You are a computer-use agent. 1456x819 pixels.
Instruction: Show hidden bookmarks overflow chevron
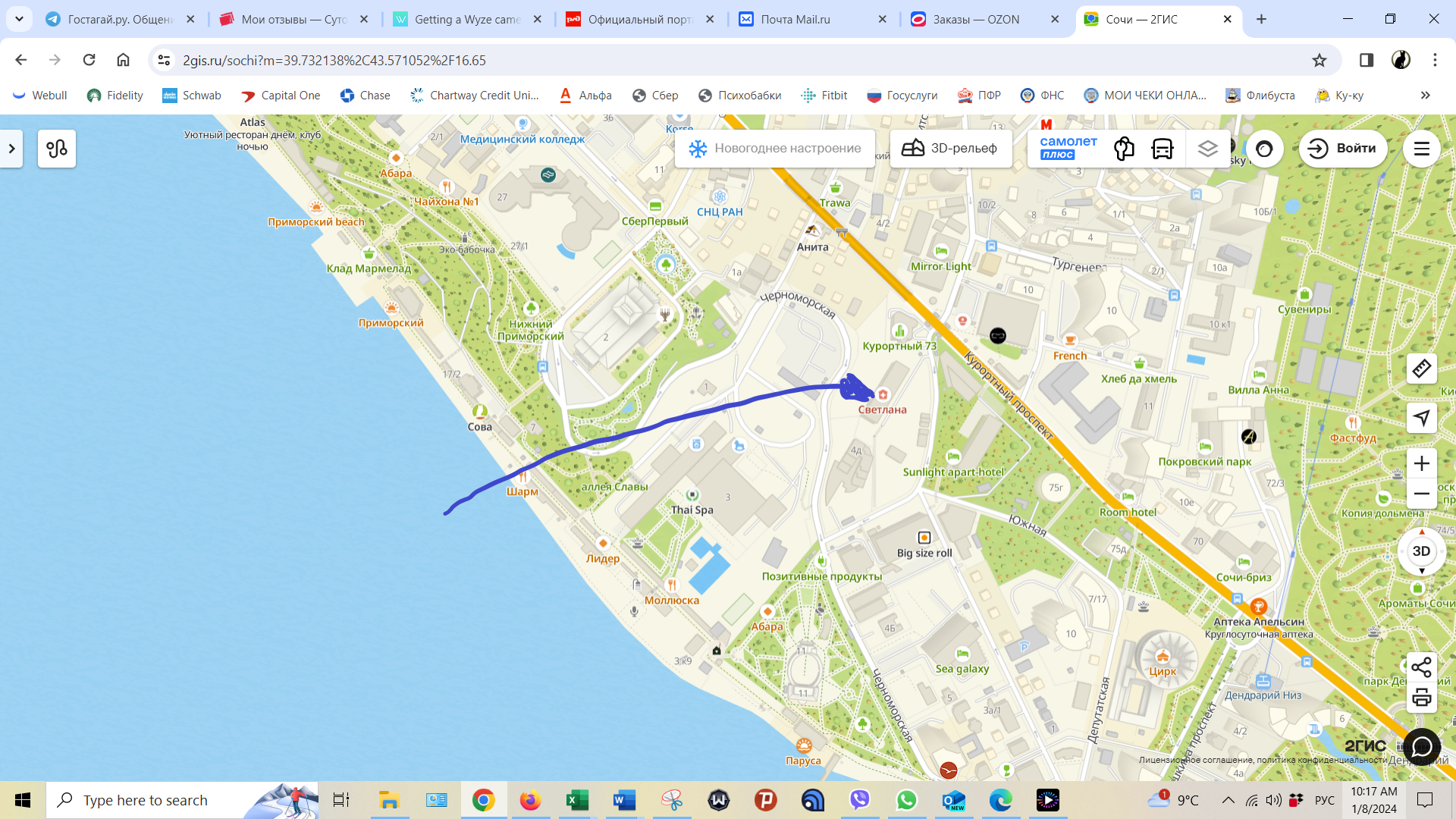1425,96
